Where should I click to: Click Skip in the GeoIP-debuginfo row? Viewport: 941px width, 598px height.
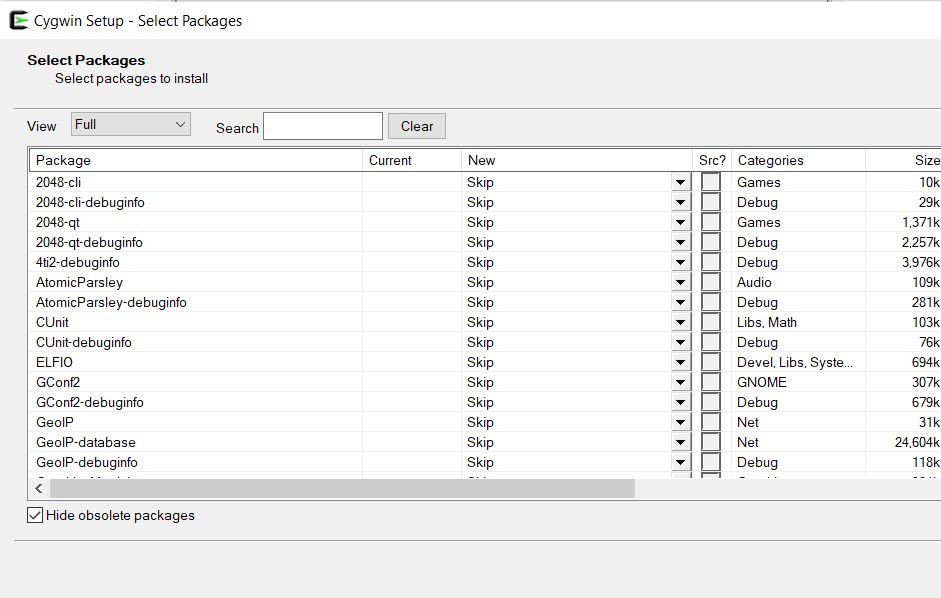480,462
